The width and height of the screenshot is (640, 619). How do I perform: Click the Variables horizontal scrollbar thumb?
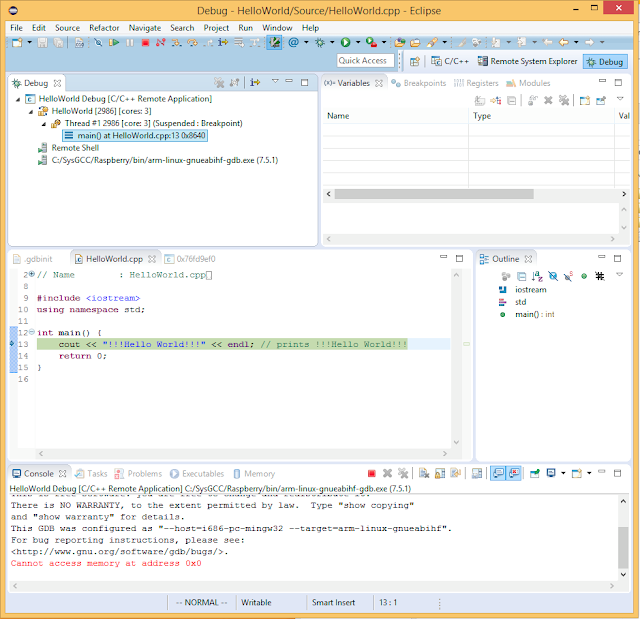pos(434,194)
